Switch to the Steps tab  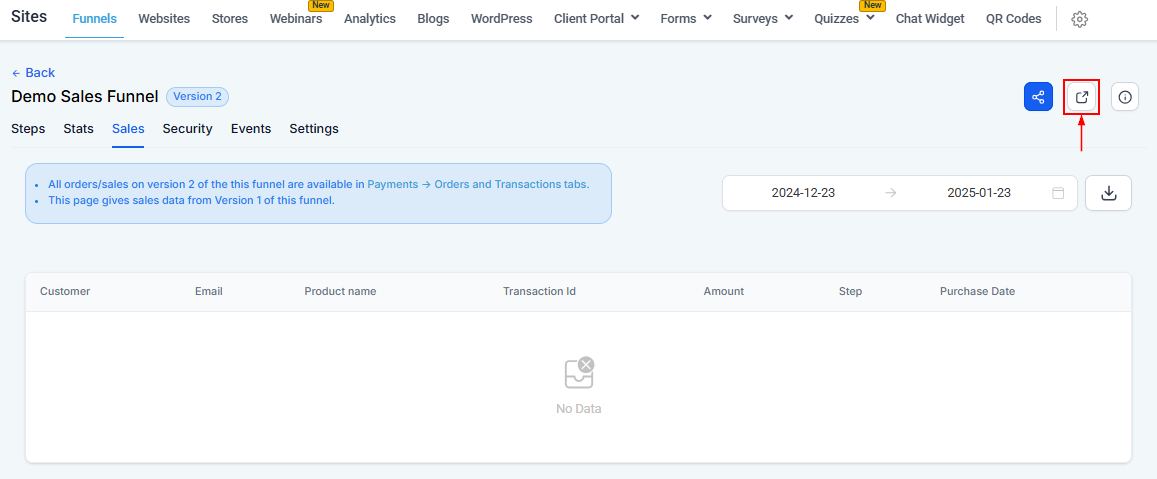pyautogui.click(x=28, y=128)
